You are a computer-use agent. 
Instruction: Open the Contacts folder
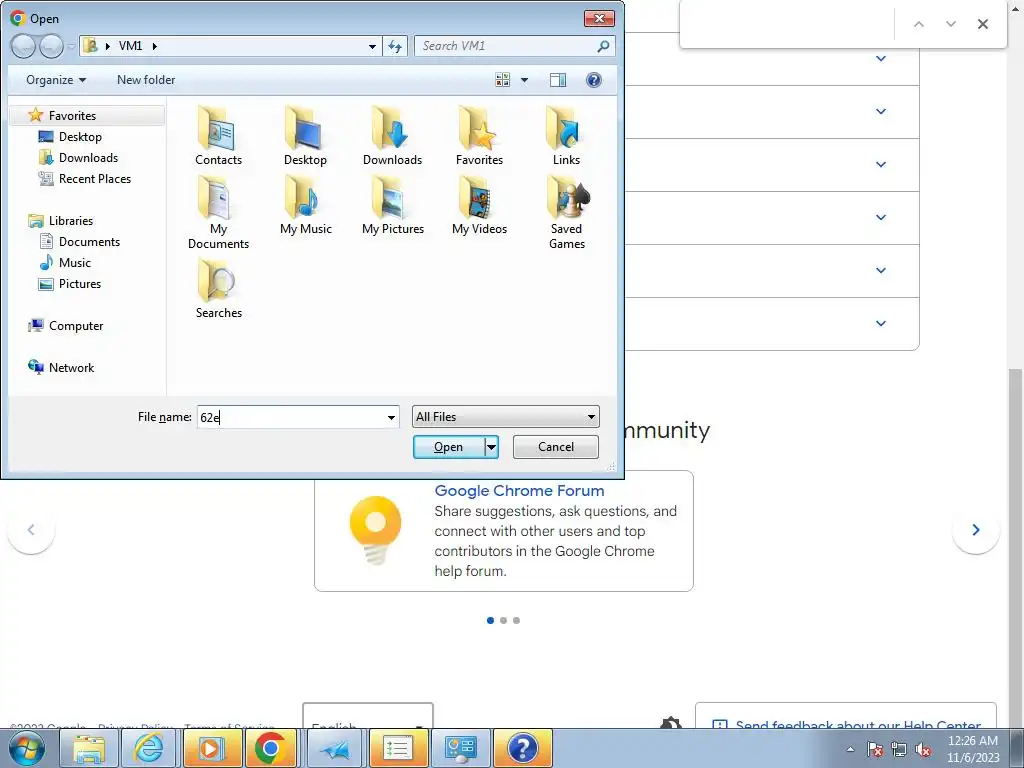pyautogui.click(x=218, y=136)
